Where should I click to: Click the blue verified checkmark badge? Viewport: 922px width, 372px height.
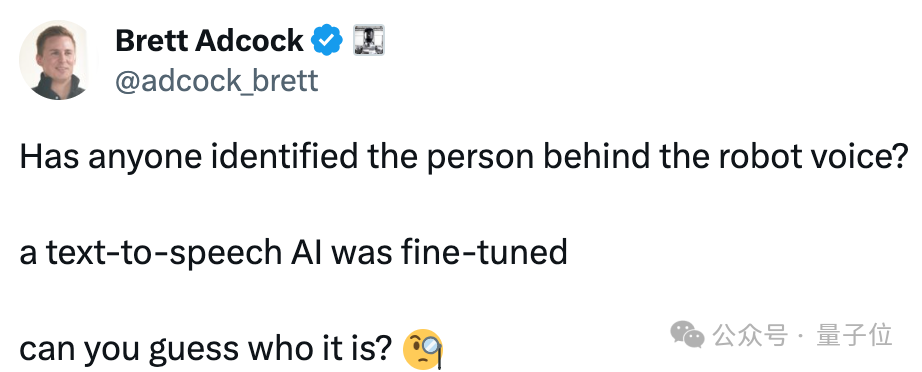[x=327, y=41]
